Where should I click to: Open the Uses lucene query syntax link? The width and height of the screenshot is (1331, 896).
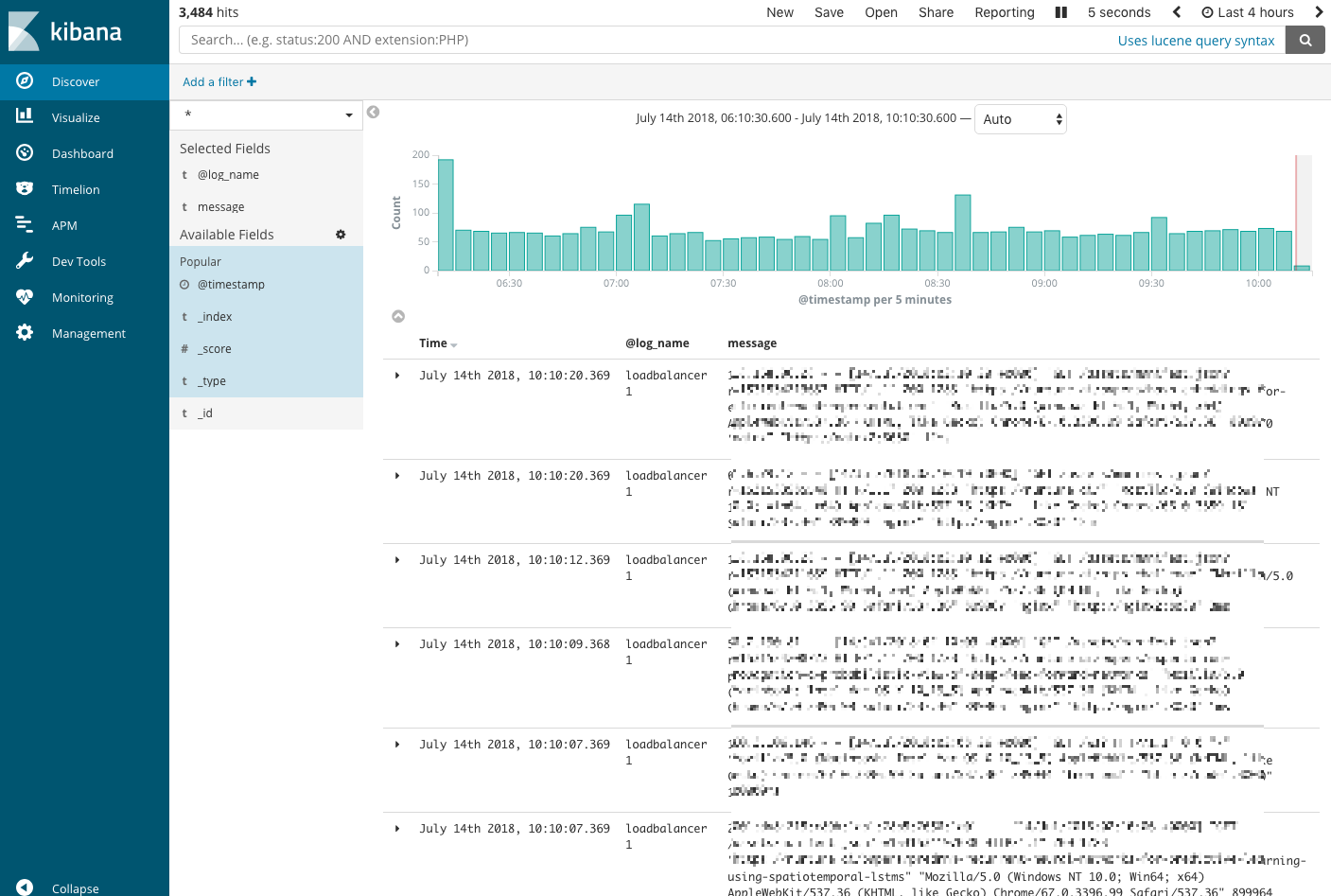(1196, 41)
